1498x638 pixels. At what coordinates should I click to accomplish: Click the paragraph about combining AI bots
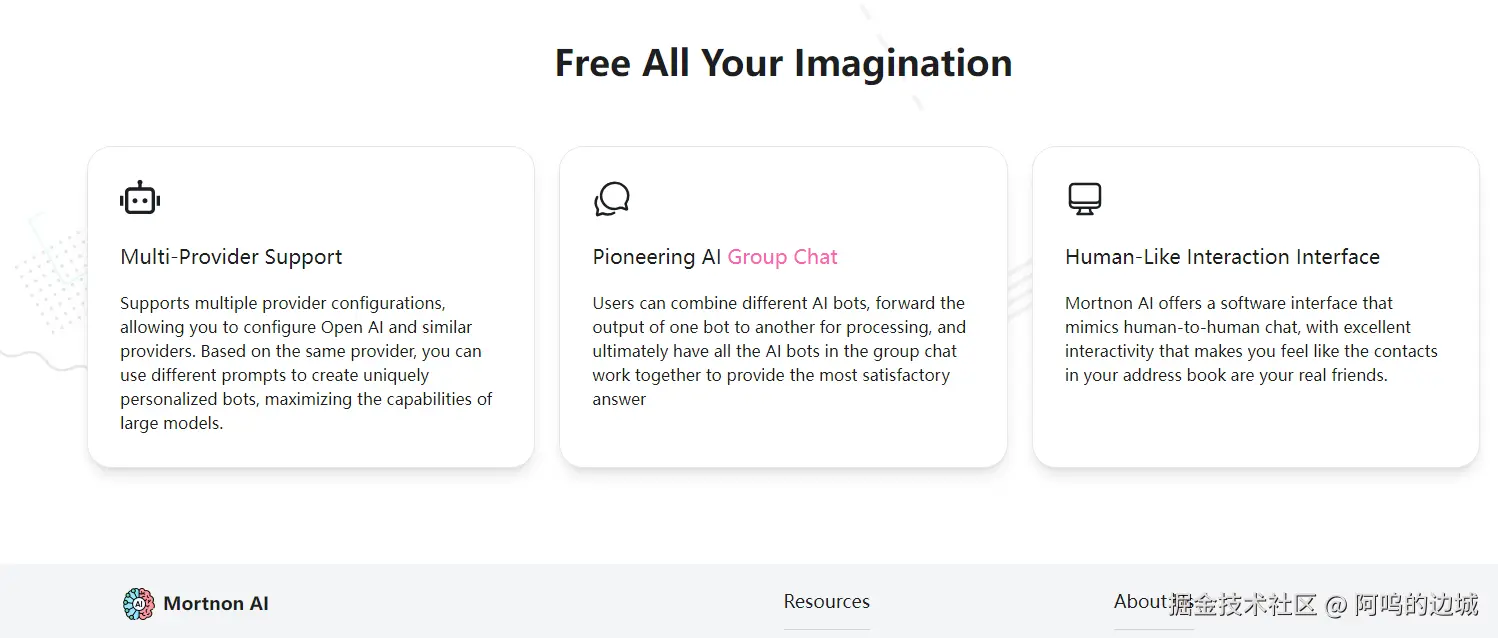click(778, 351)
